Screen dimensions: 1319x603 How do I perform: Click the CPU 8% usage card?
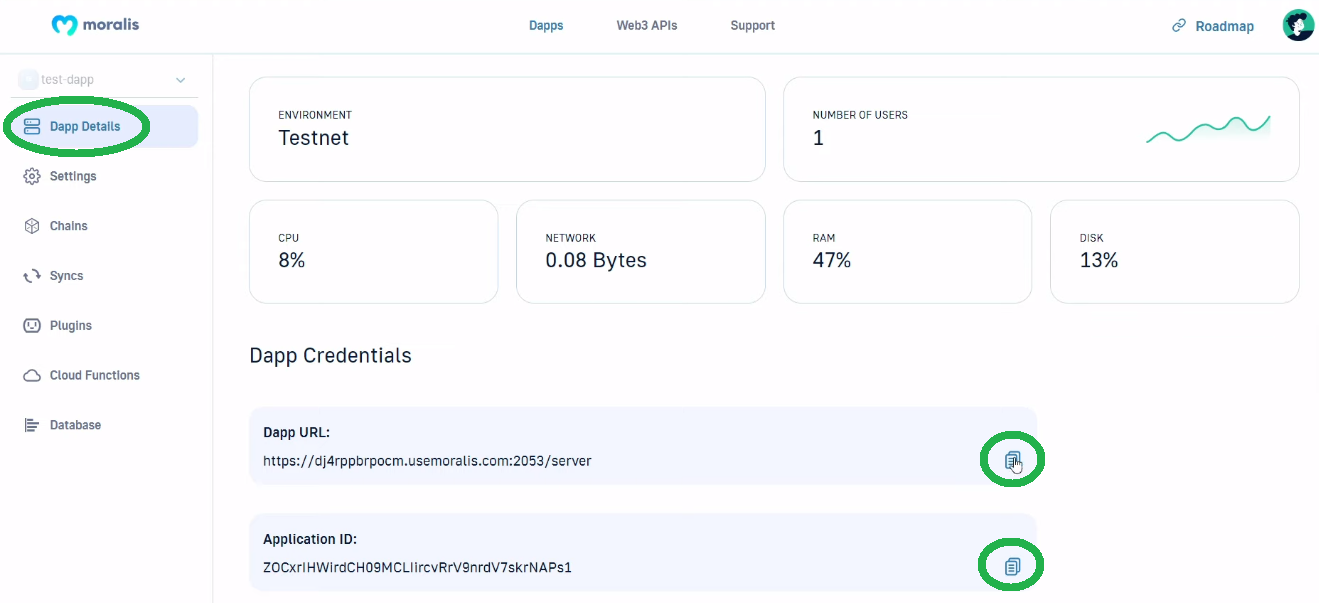pos(373,251)
